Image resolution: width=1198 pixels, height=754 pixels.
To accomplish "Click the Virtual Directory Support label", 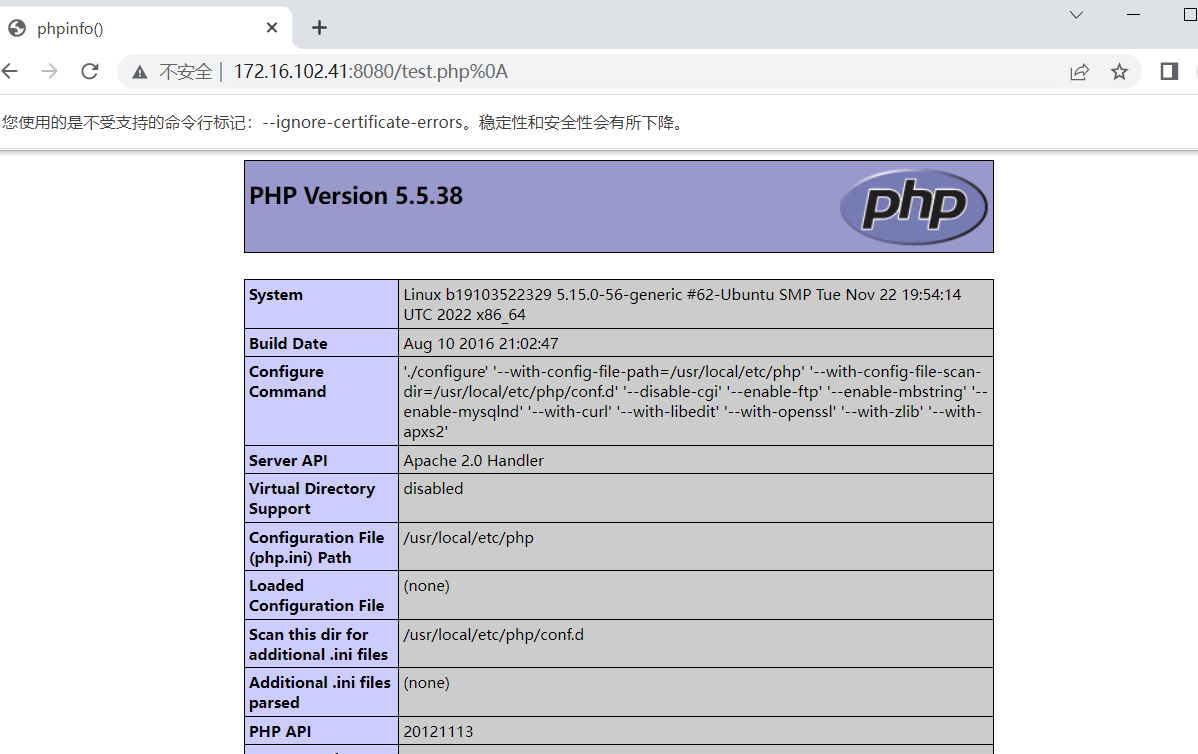I will [x=312, y=498].
